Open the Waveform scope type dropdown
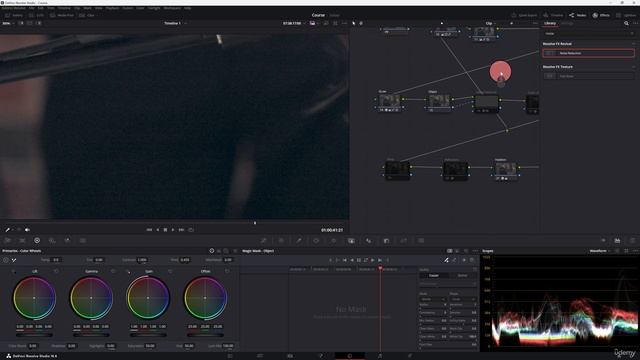Viewport: 640px width, 360px height. [x=600, y=251]
